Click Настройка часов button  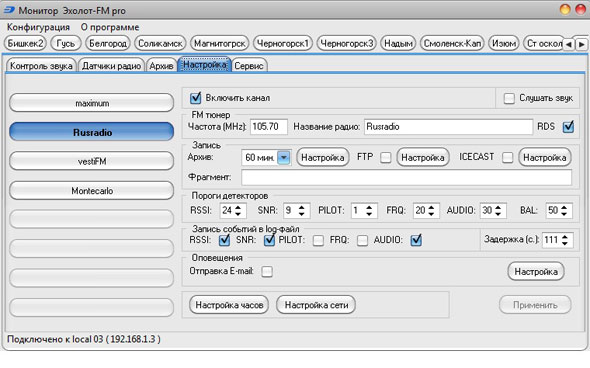tap(229, 305)
